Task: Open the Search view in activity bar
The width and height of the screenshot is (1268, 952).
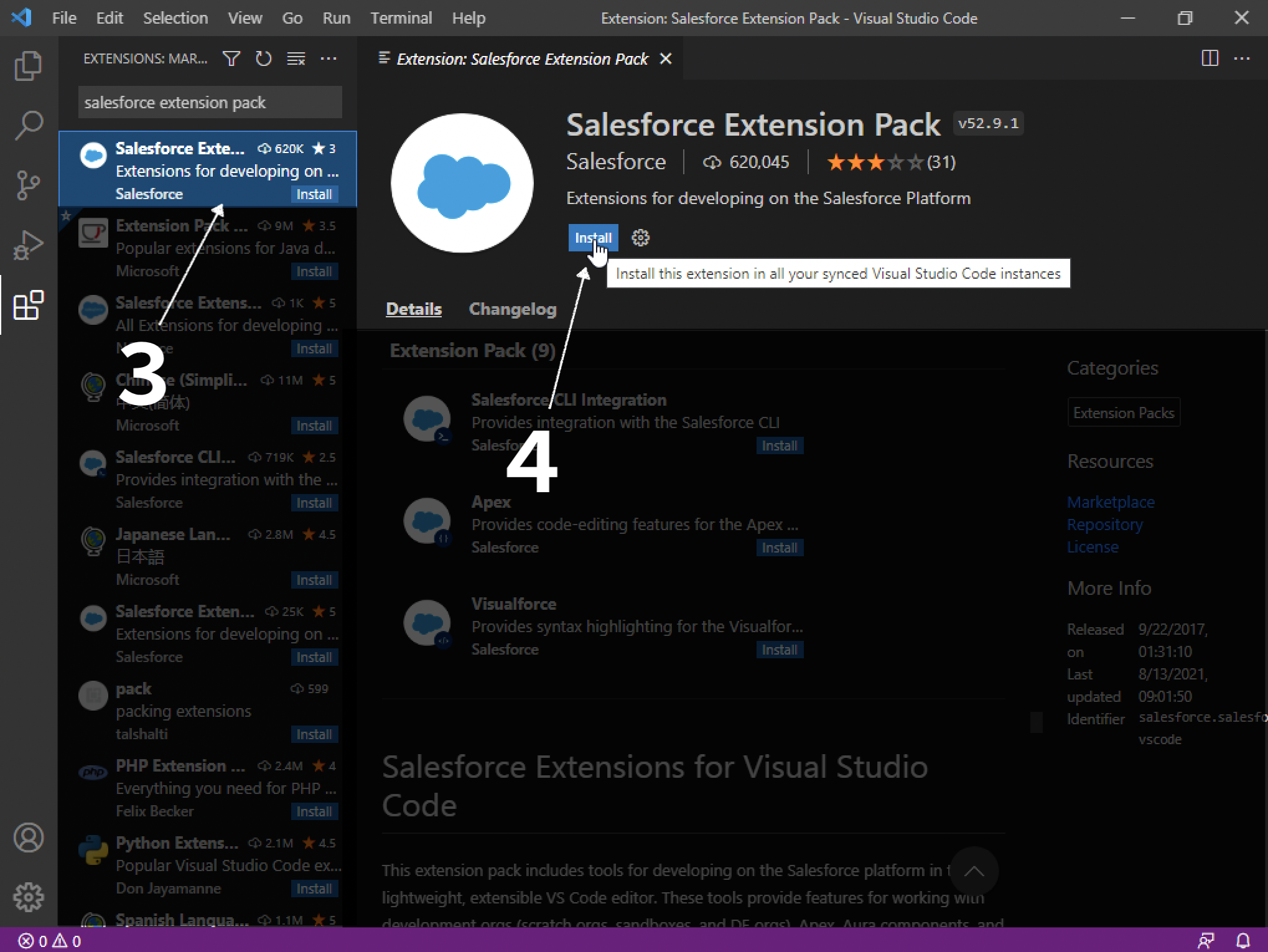Action: [x=28, y=125]
